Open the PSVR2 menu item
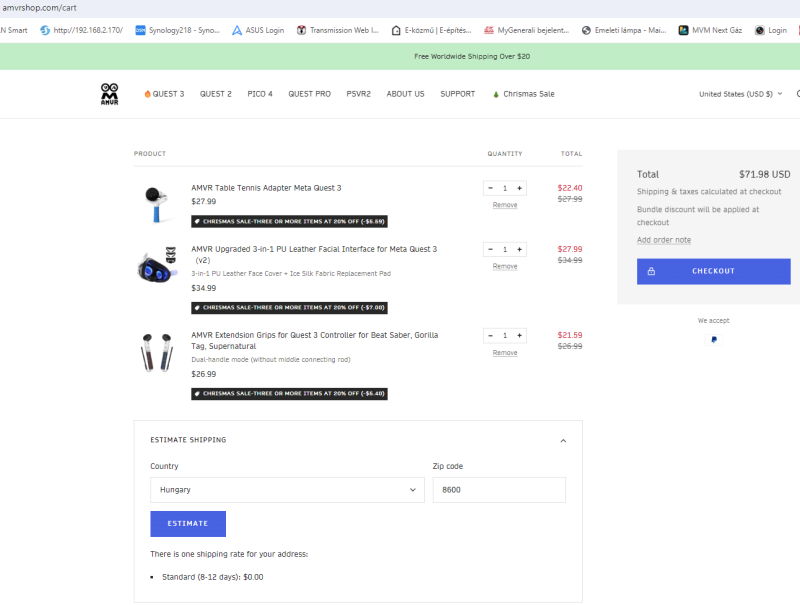Screen dimensions: 800x605 pyautogui.click(x=358, y=94)
